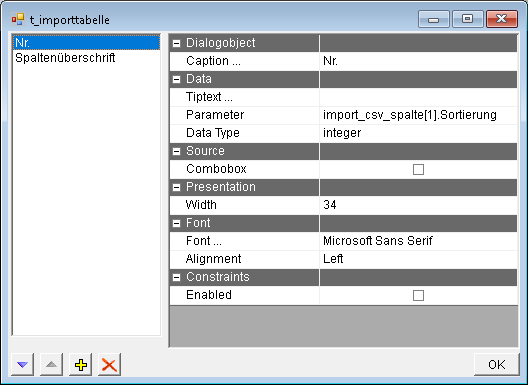The width and height of the screenshot is (528, 385).
Task: Collapse the Data section
Action: point(176,79)
